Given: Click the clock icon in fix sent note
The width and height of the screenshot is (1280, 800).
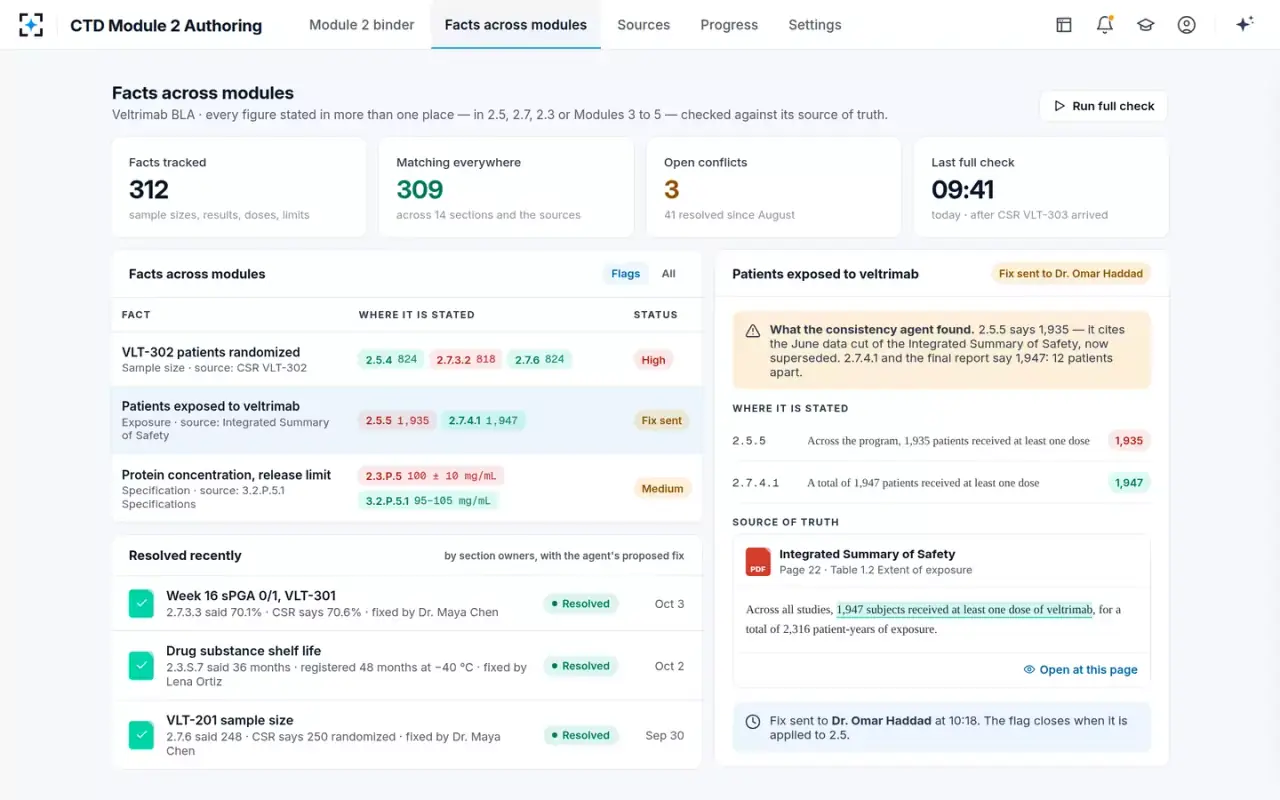Looking at the screenshot, I should click(x=753, y=721).
